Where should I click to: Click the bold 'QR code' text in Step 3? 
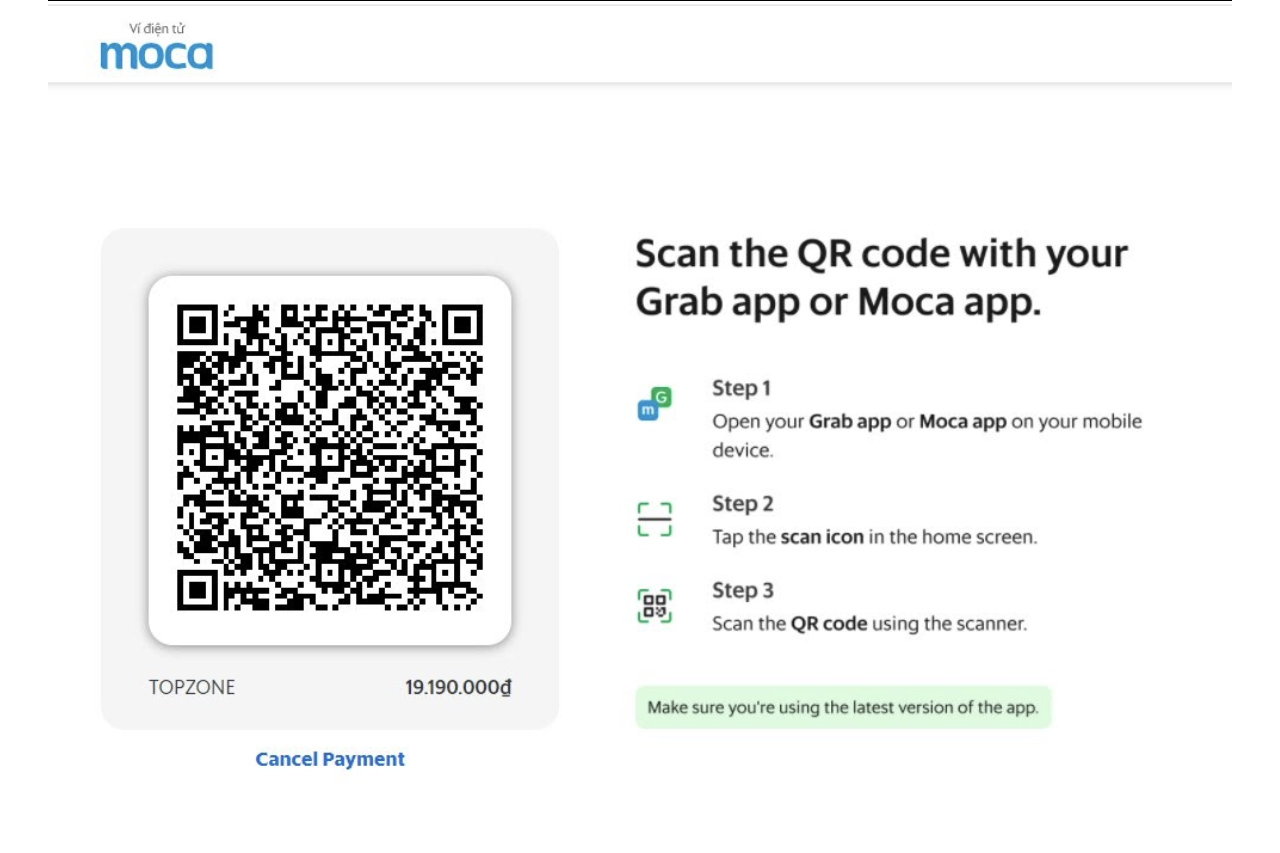pyautogui.click(x=829, y=624)
